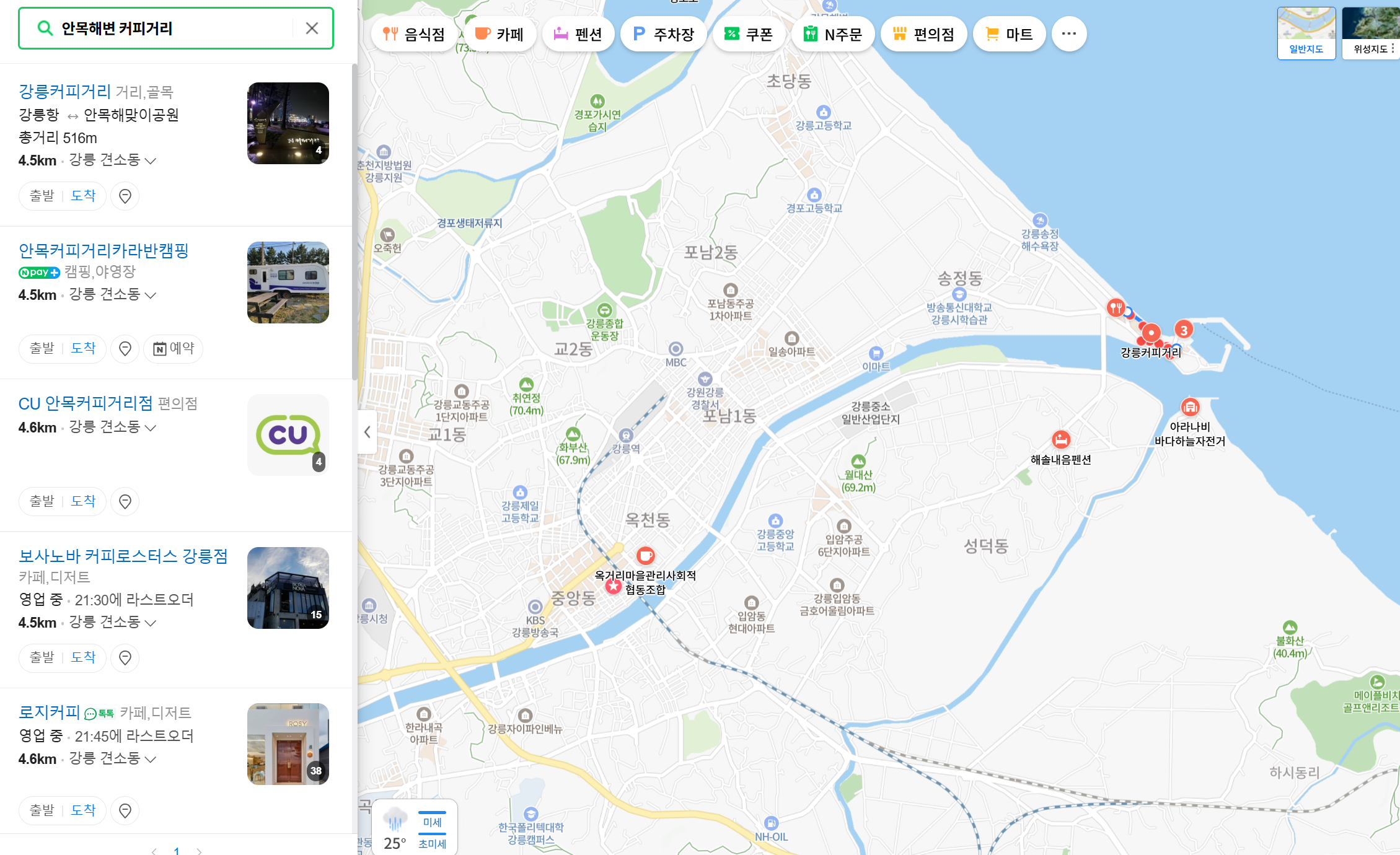This screenshot has height=855, width=1400.
Task: Set 강릉커피거리 as 출발 point
Action: coord(42,196)
